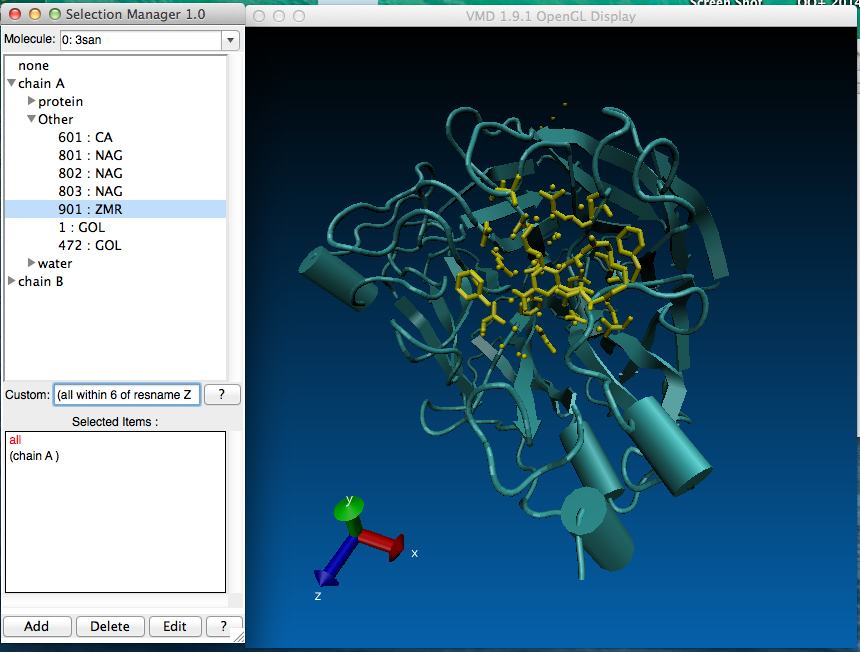The image size is (860, 652).
Task: Select the red 'all' item in list
Action: (x=15, y=440)
